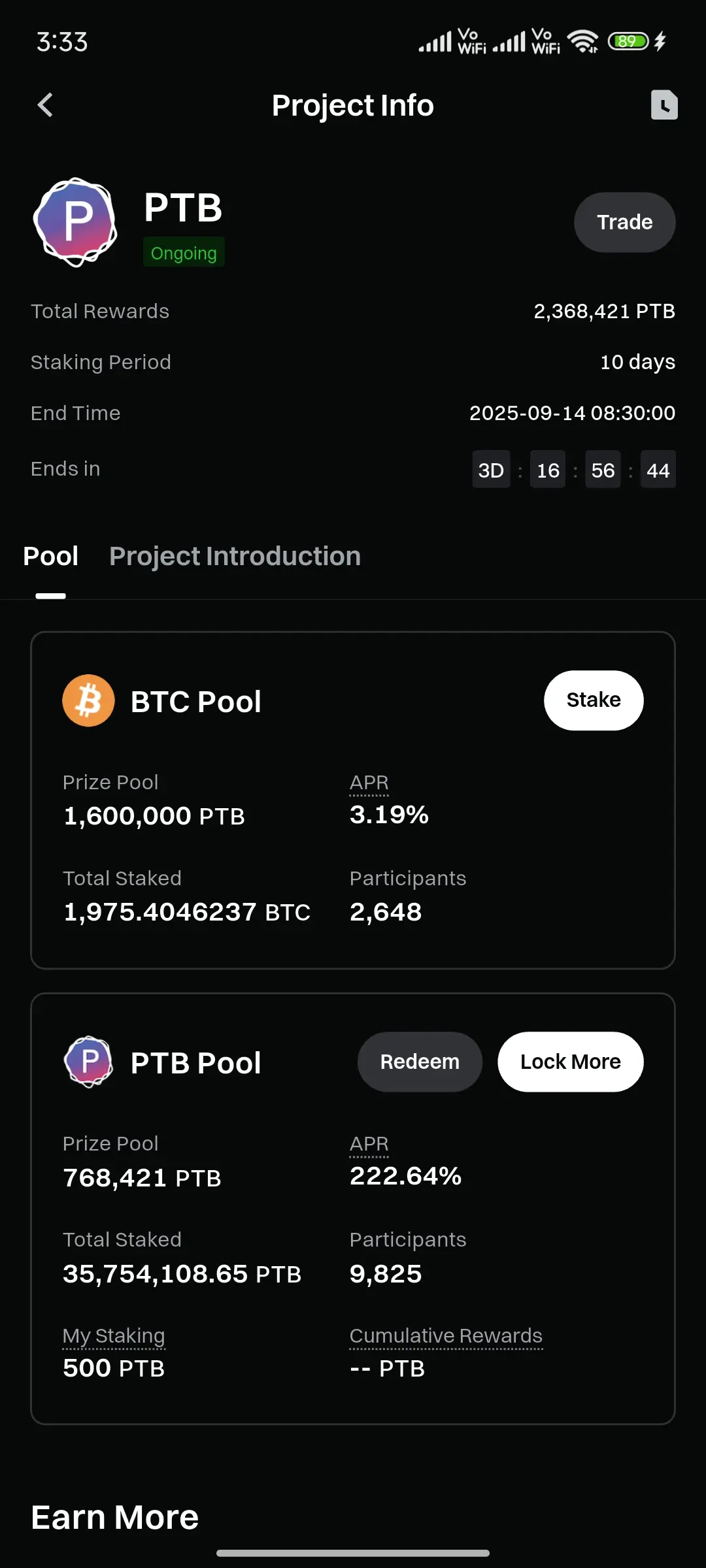Tap the Bitcoin icon in BTC Pool
Viewport: 706px width, 1568px height.
click(88, 700)
